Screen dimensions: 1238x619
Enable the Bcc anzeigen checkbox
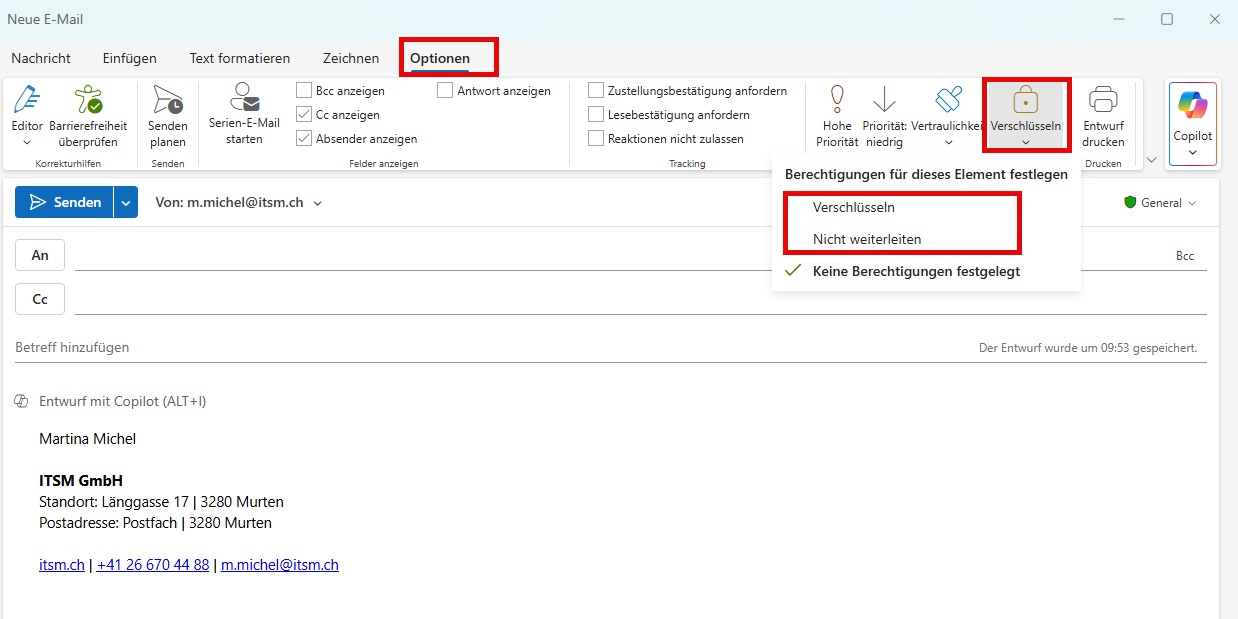(305, 91)
